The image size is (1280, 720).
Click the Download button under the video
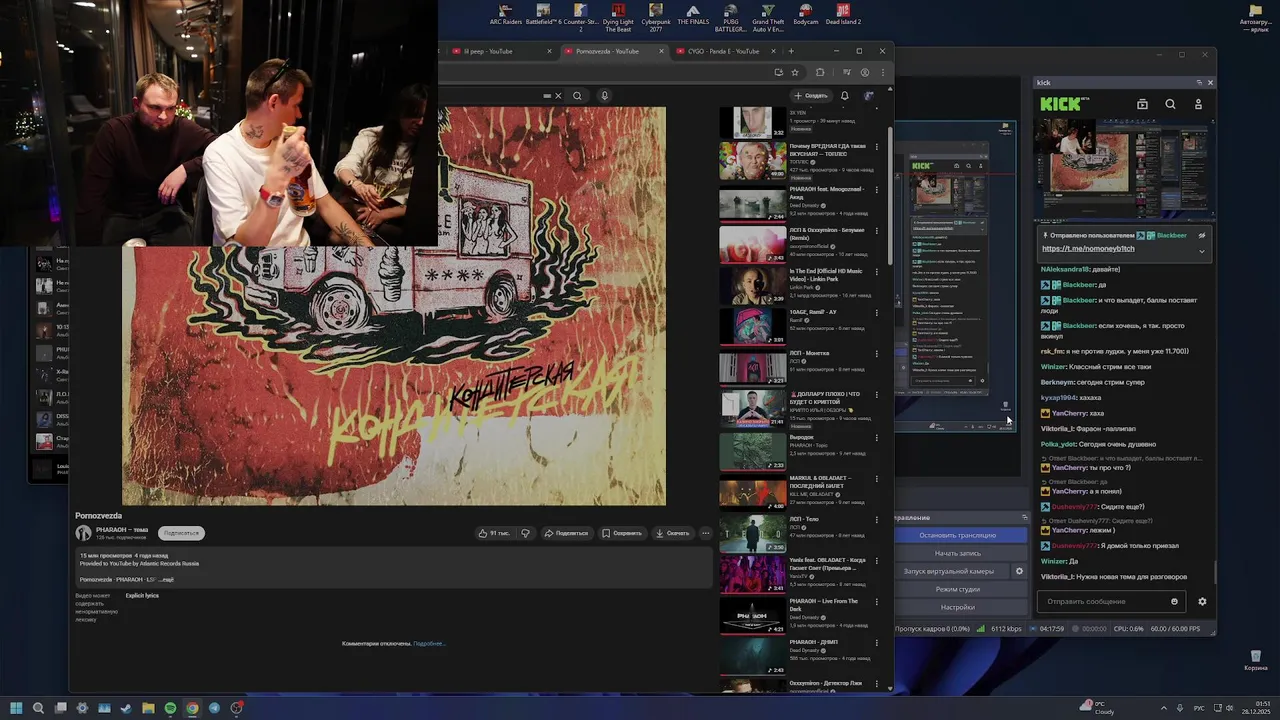point(672,533)
